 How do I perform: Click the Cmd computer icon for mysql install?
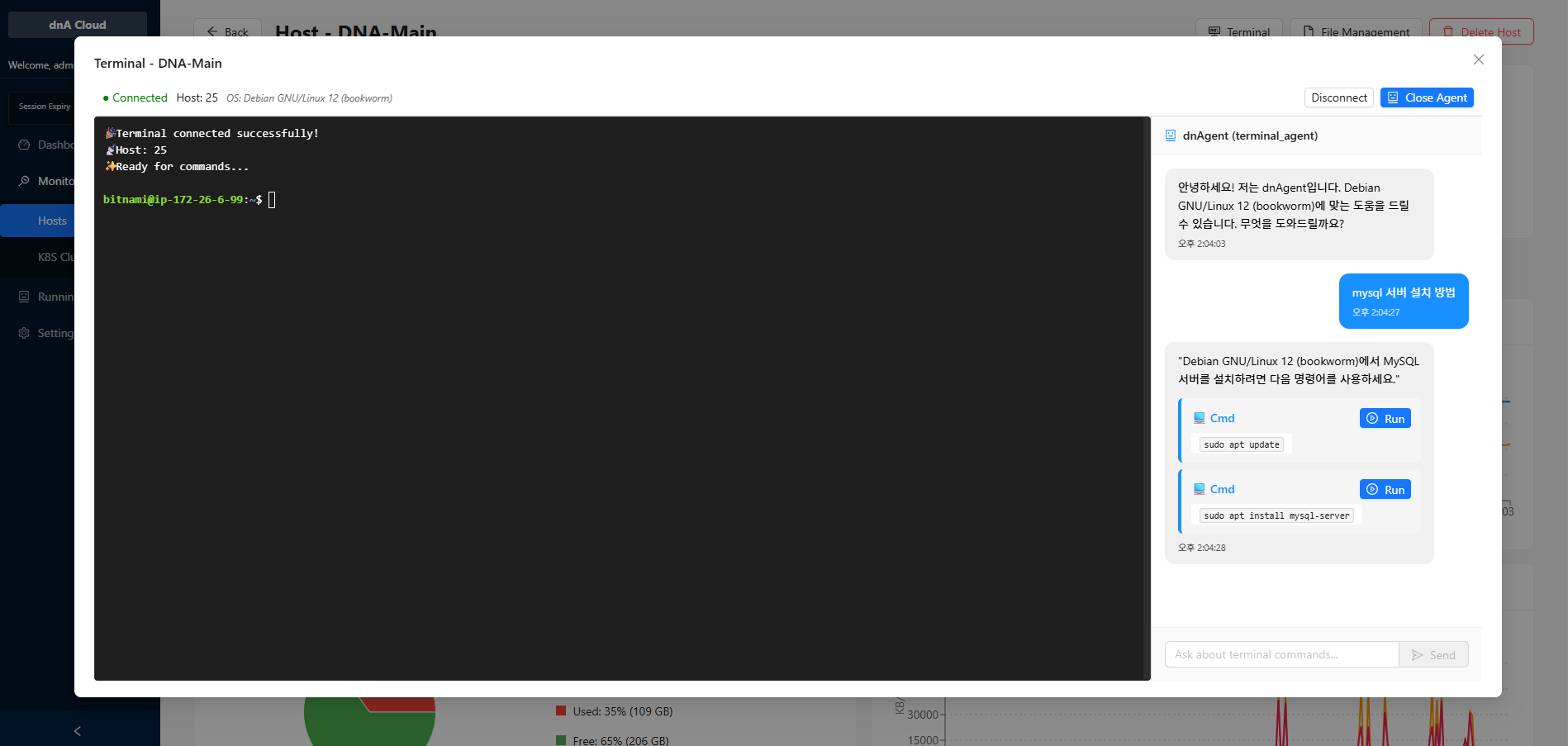pyautogui.click(x=1199, y=489)
